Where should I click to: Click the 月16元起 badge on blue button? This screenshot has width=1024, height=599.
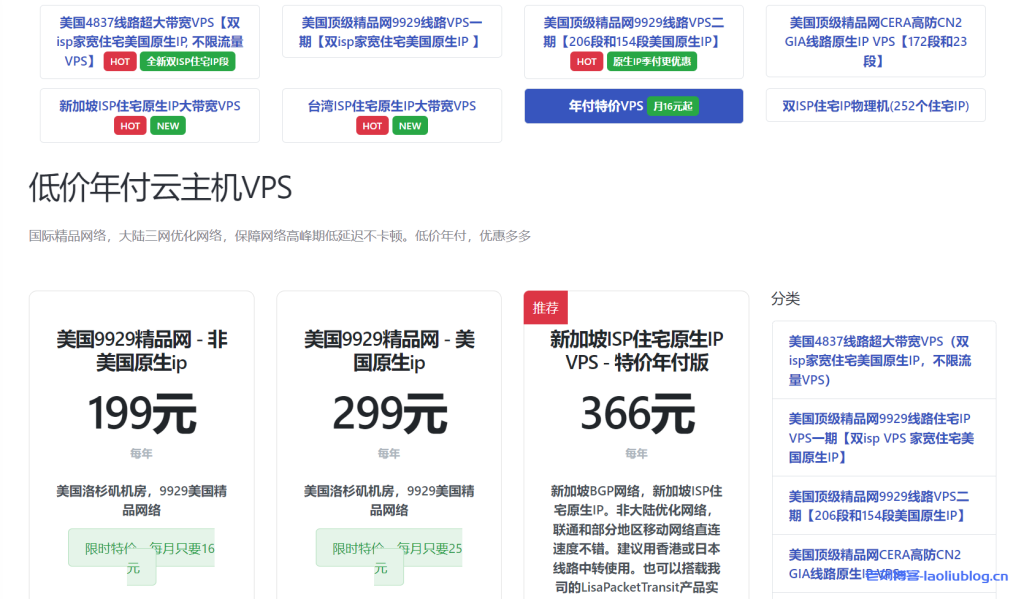674,105
